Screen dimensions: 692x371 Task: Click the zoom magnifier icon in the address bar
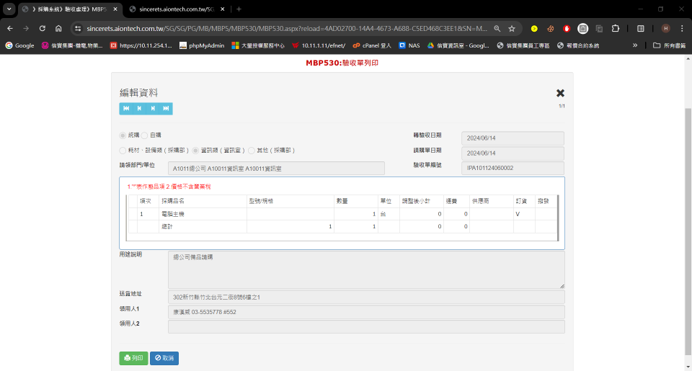tap(497, 28)
